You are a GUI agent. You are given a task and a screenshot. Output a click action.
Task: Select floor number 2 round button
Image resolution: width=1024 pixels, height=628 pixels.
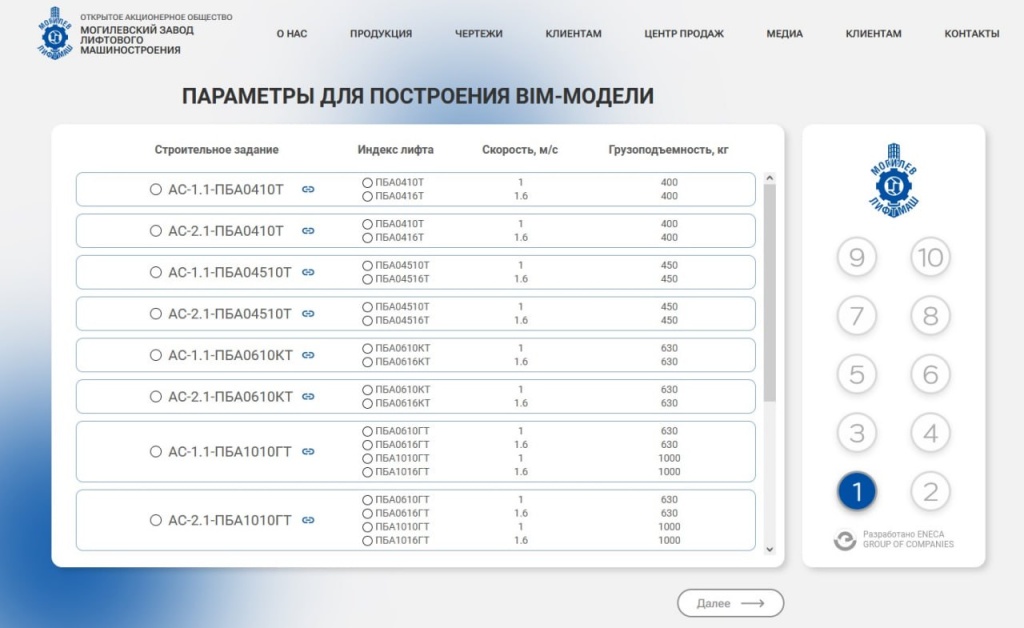pos(930,492)
